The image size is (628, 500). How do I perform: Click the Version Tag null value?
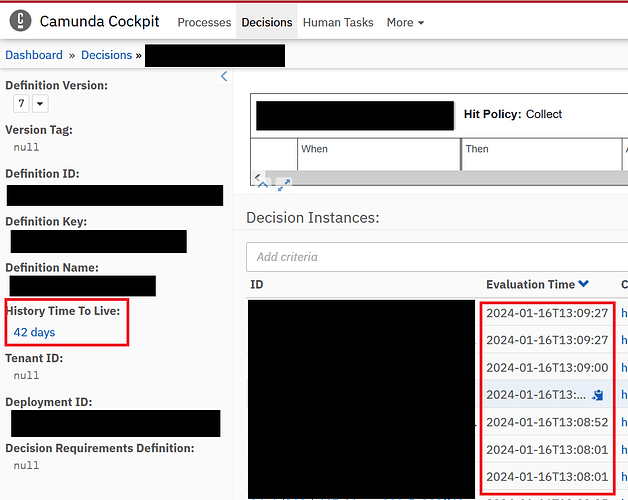(x=26, y=147)
